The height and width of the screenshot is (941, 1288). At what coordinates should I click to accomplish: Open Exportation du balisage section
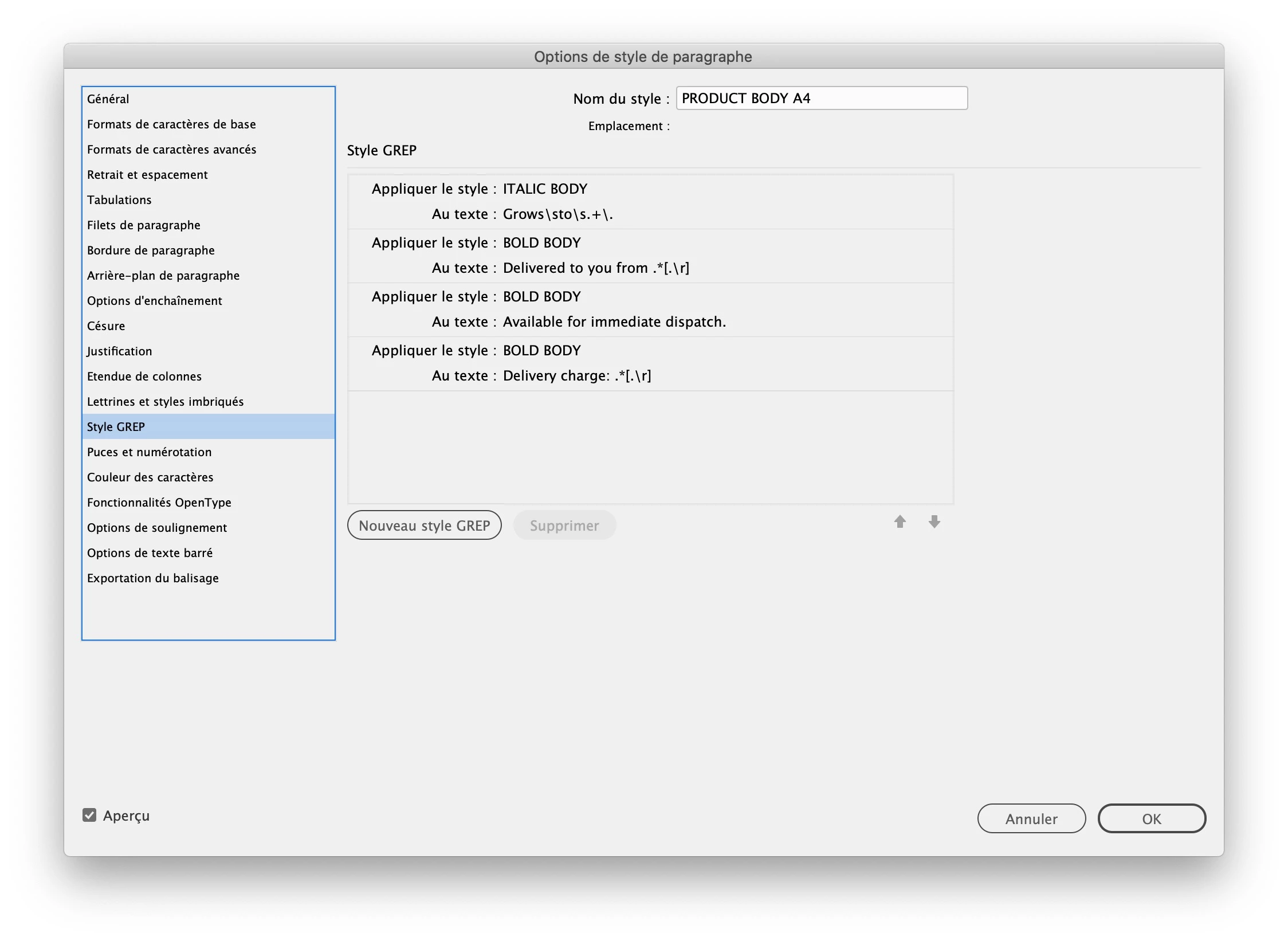pyautogui.click(x=153, y=578)
